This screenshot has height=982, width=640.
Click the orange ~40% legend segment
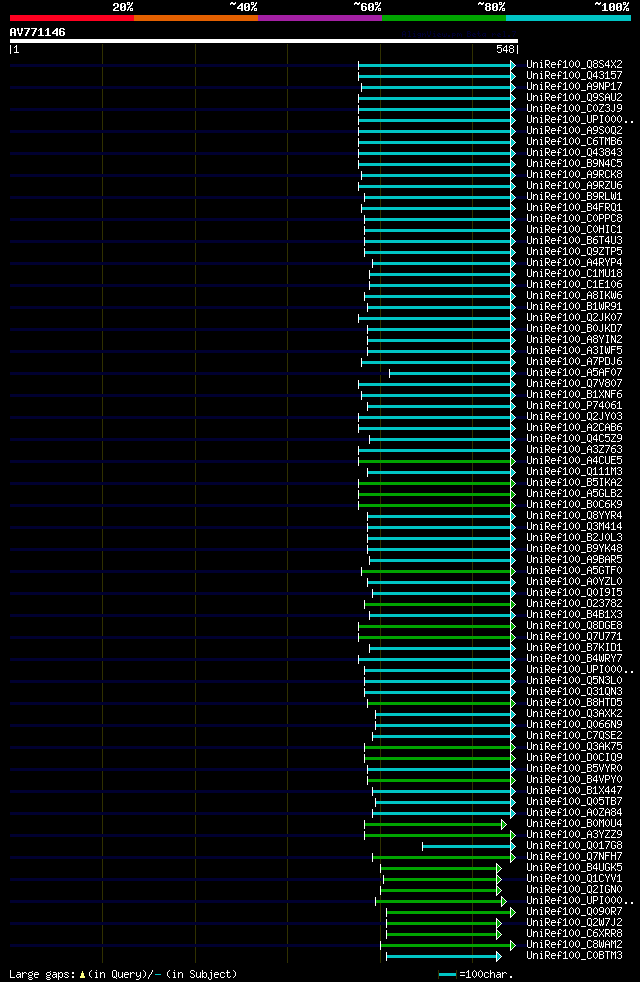196,18
